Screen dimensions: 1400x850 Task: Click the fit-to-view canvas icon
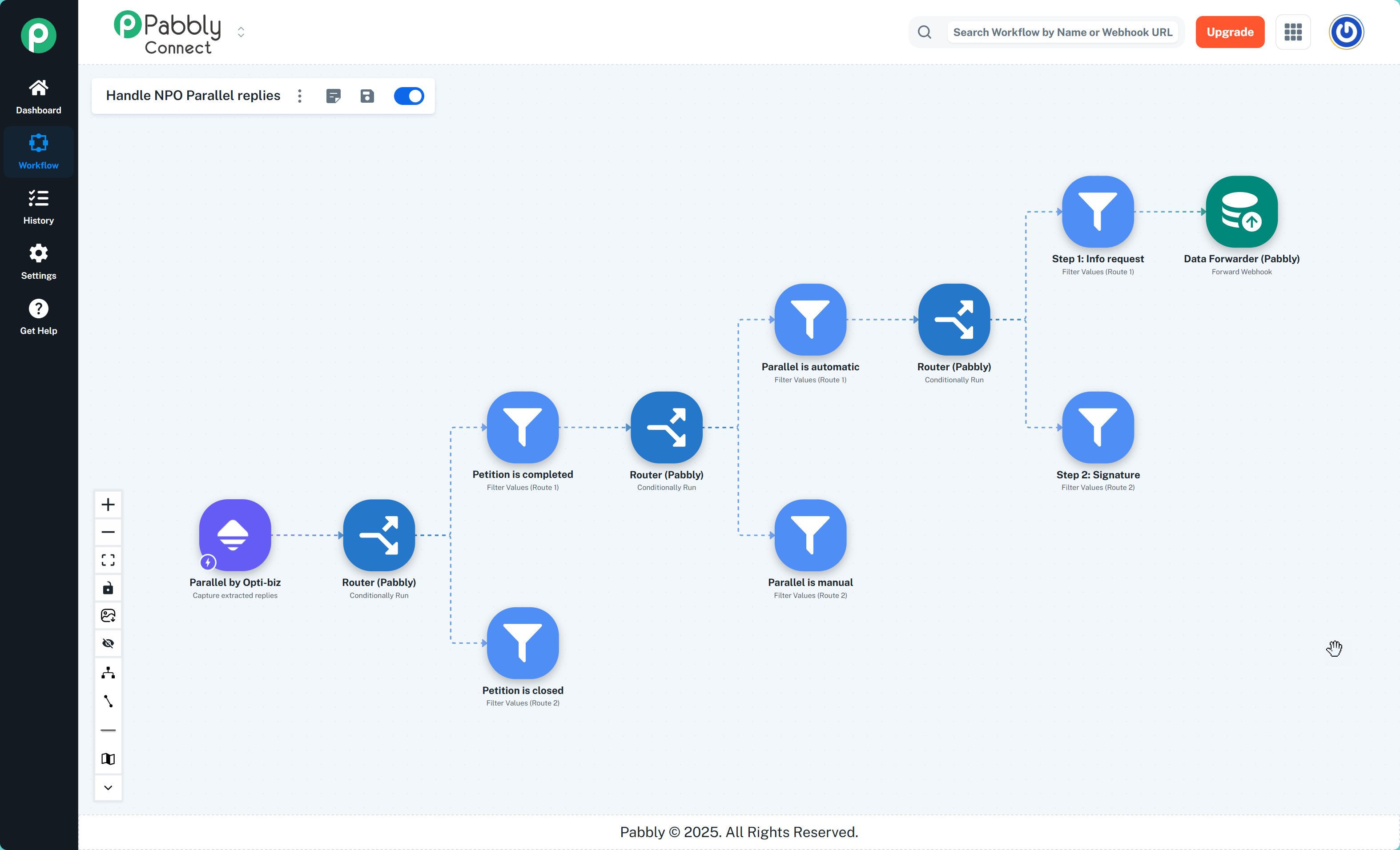pyautogui.click(x=108, y=560)
